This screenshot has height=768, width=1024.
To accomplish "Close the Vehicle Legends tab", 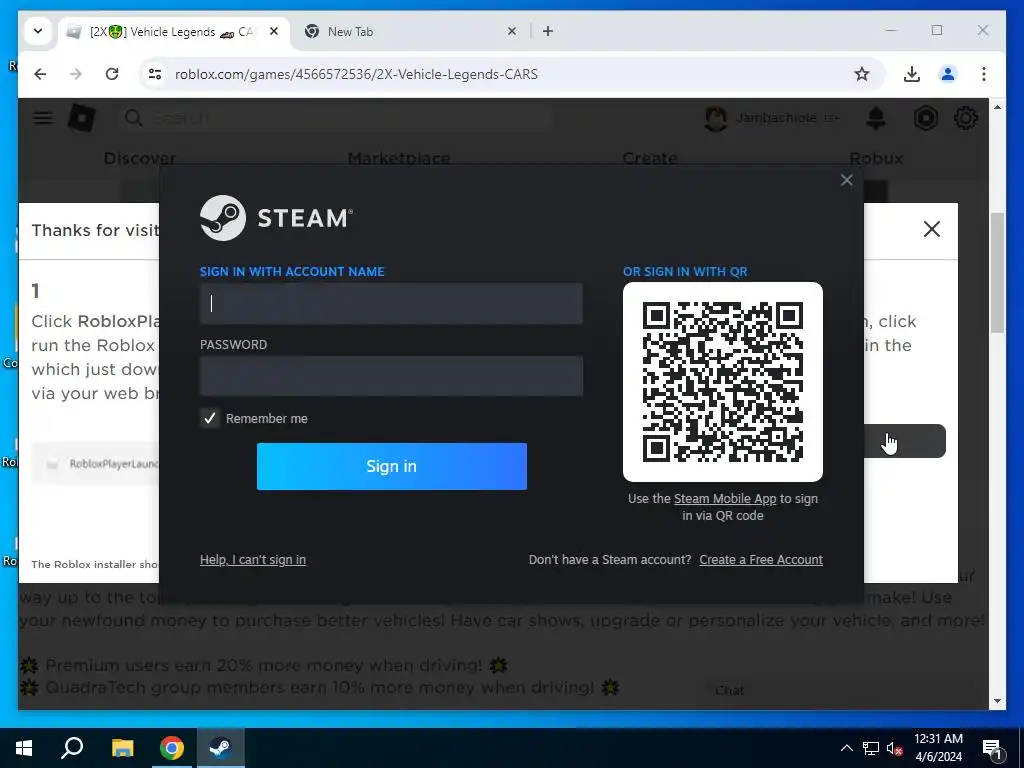I will point(274,31).
